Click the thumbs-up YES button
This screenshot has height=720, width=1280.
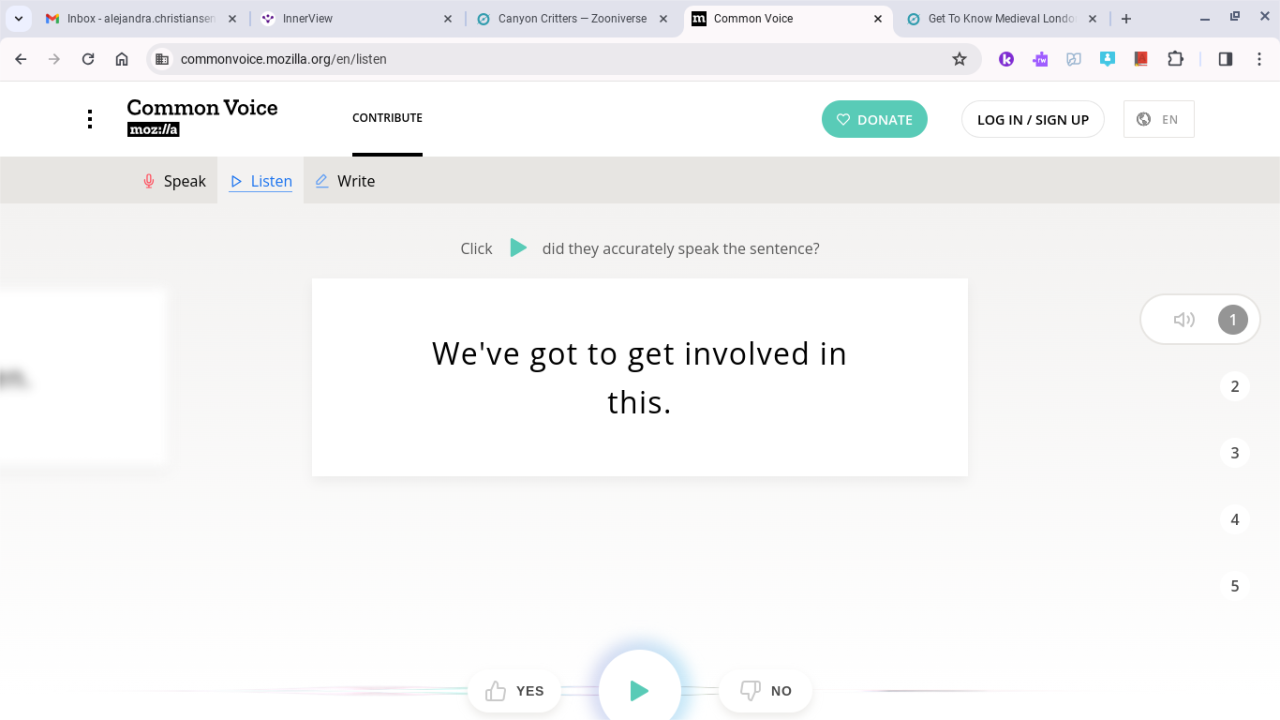point(515,691)
